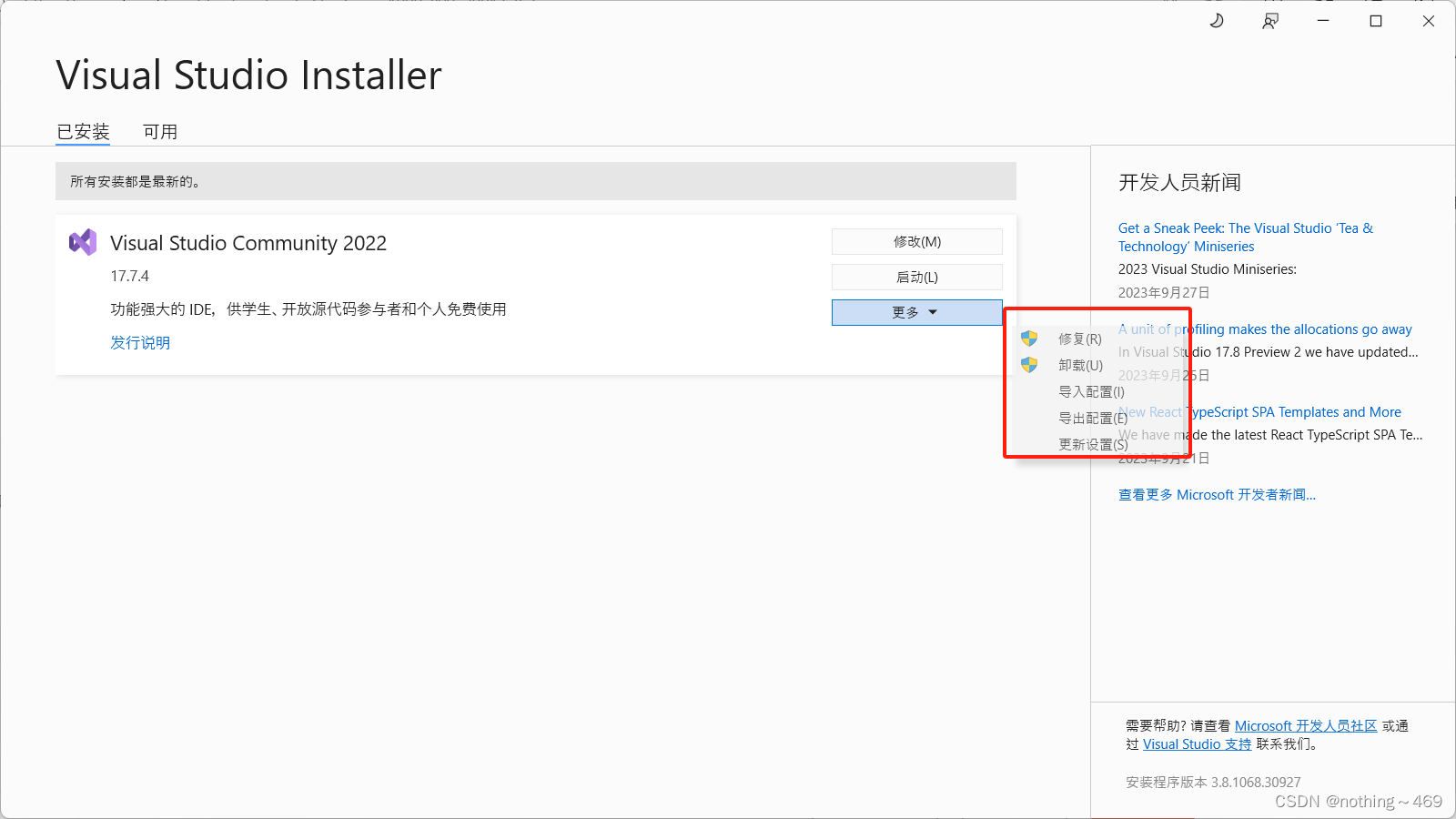Click the 所有安装都是最新的 status banner

[x=536, y=181]
